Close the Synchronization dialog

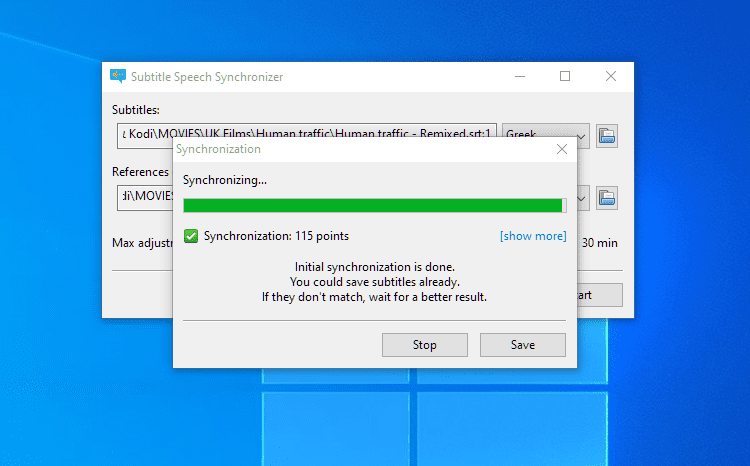point(562,149)
